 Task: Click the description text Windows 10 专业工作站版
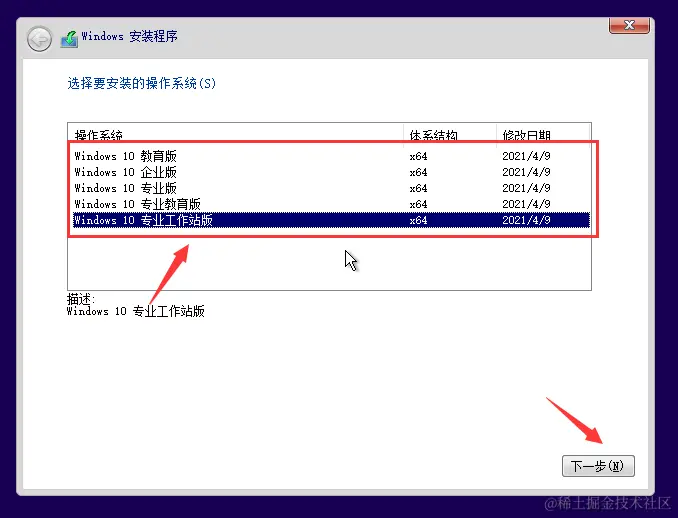pos(135,311)
